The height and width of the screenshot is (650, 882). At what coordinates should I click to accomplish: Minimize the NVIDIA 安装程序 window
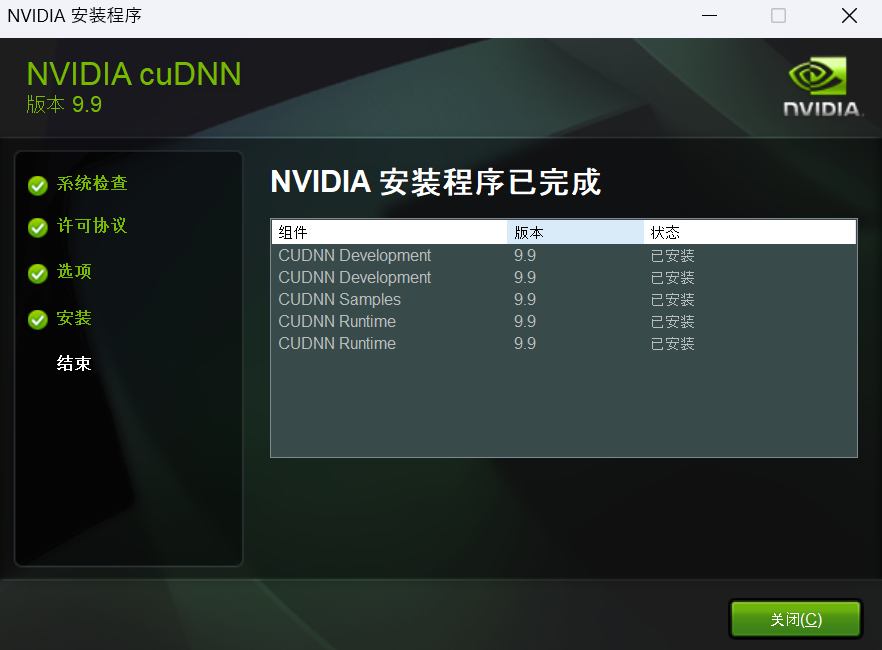tap(710, 16)
